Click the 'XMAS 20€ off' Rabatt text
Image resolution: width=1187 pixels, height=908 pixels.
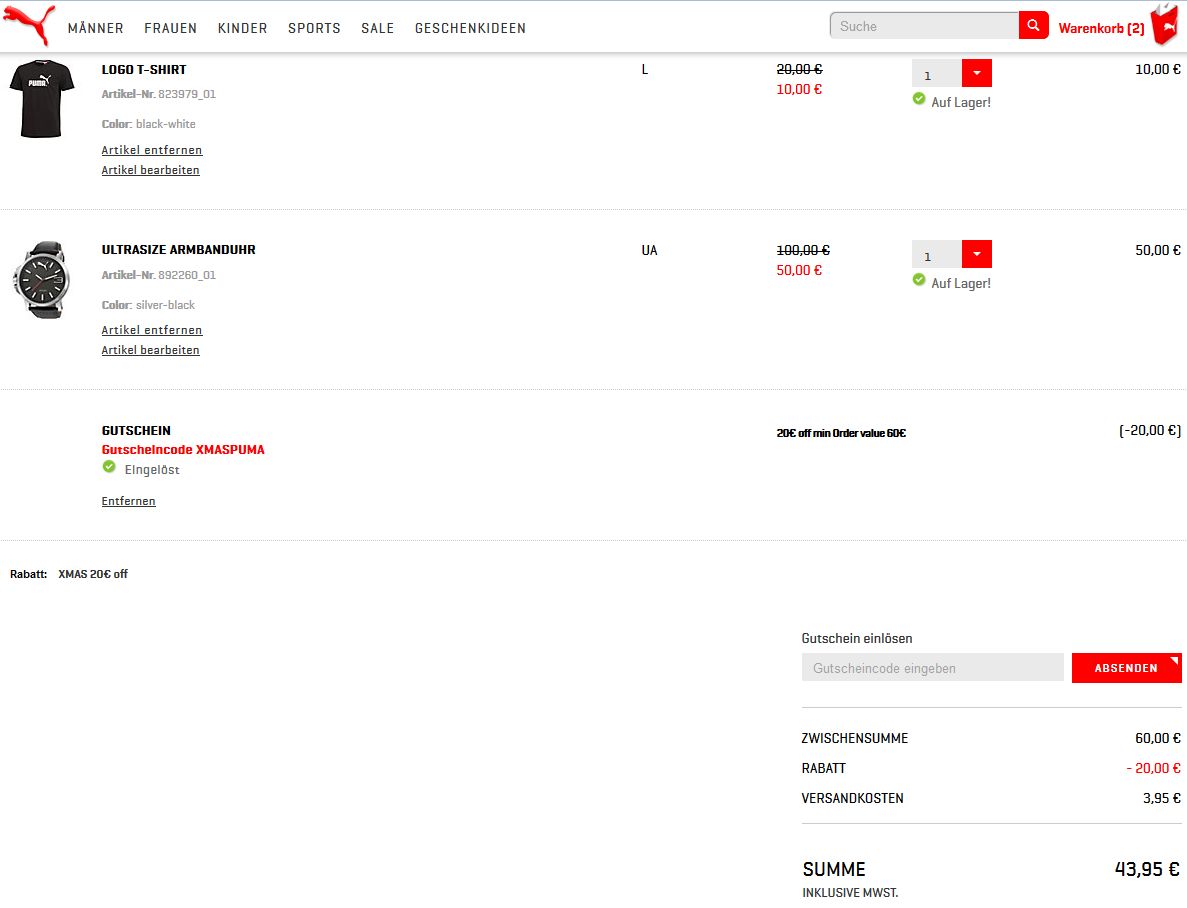point(93,574)
